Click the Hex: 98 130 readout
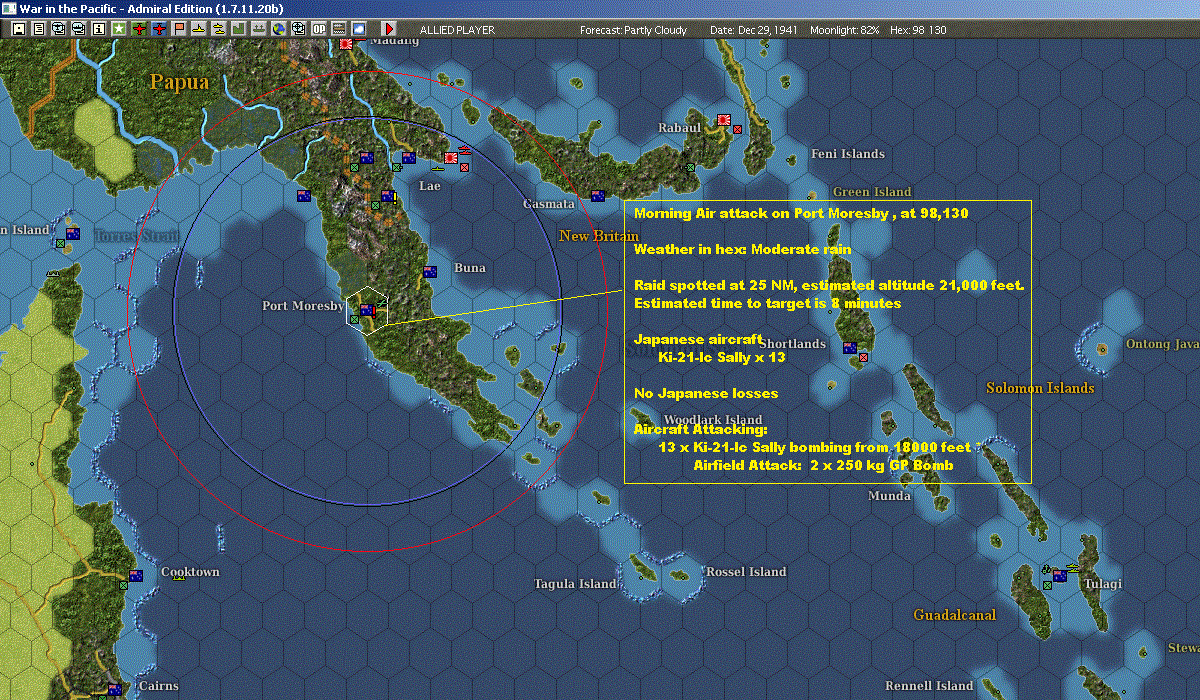1200x700 pixels. 917,30
